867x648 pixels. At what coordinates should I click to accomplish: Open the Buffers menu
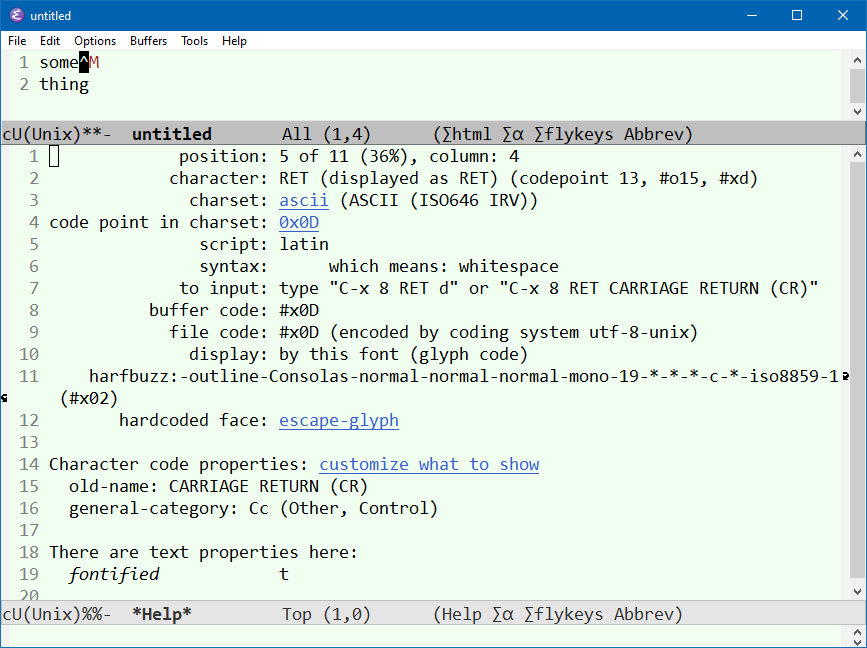148,41
